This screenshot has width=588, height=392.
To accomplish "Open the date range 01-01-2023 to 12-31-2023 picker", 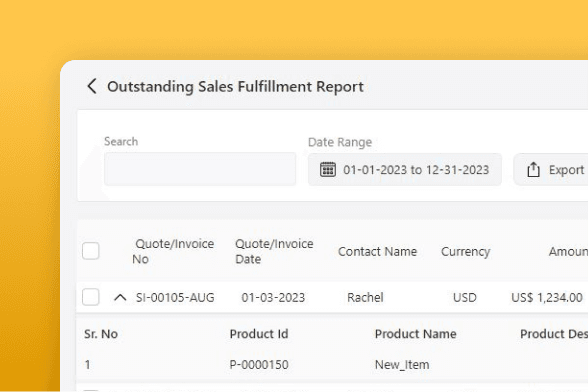I will click(x=405, y=170).
